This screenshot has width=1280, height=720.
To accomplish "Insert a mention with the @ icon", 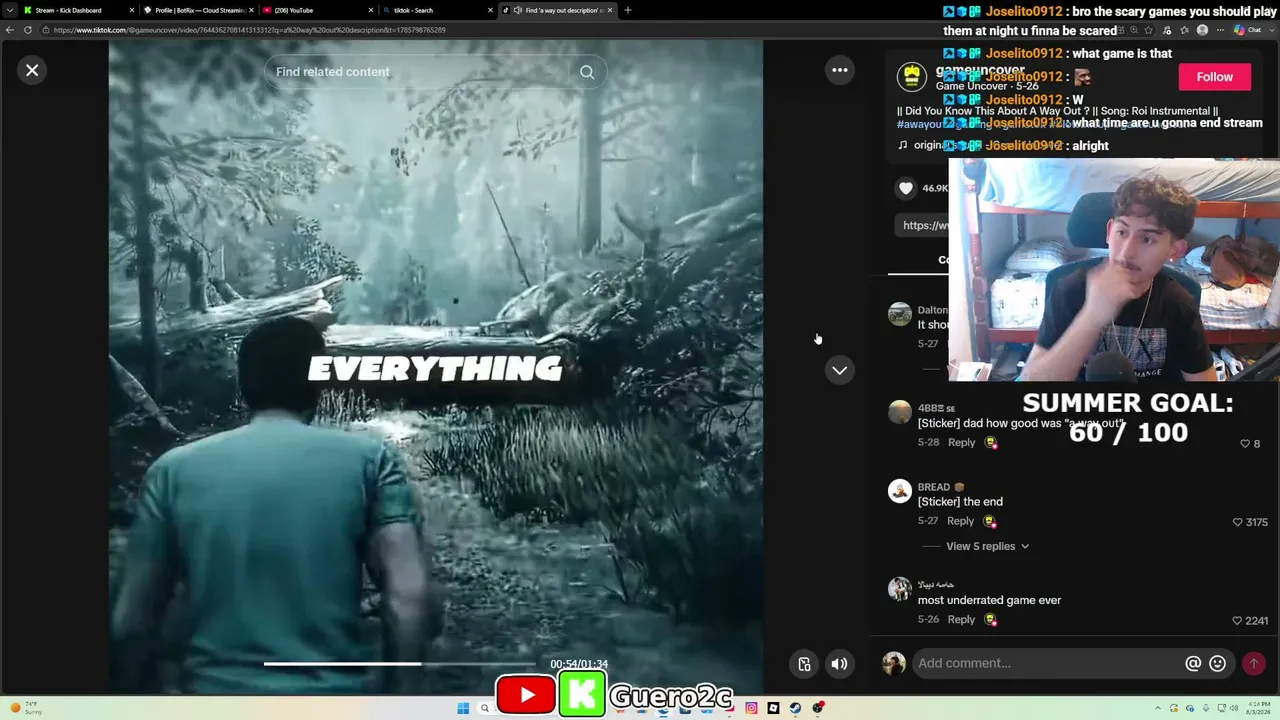I will [x=1193, y=663].
